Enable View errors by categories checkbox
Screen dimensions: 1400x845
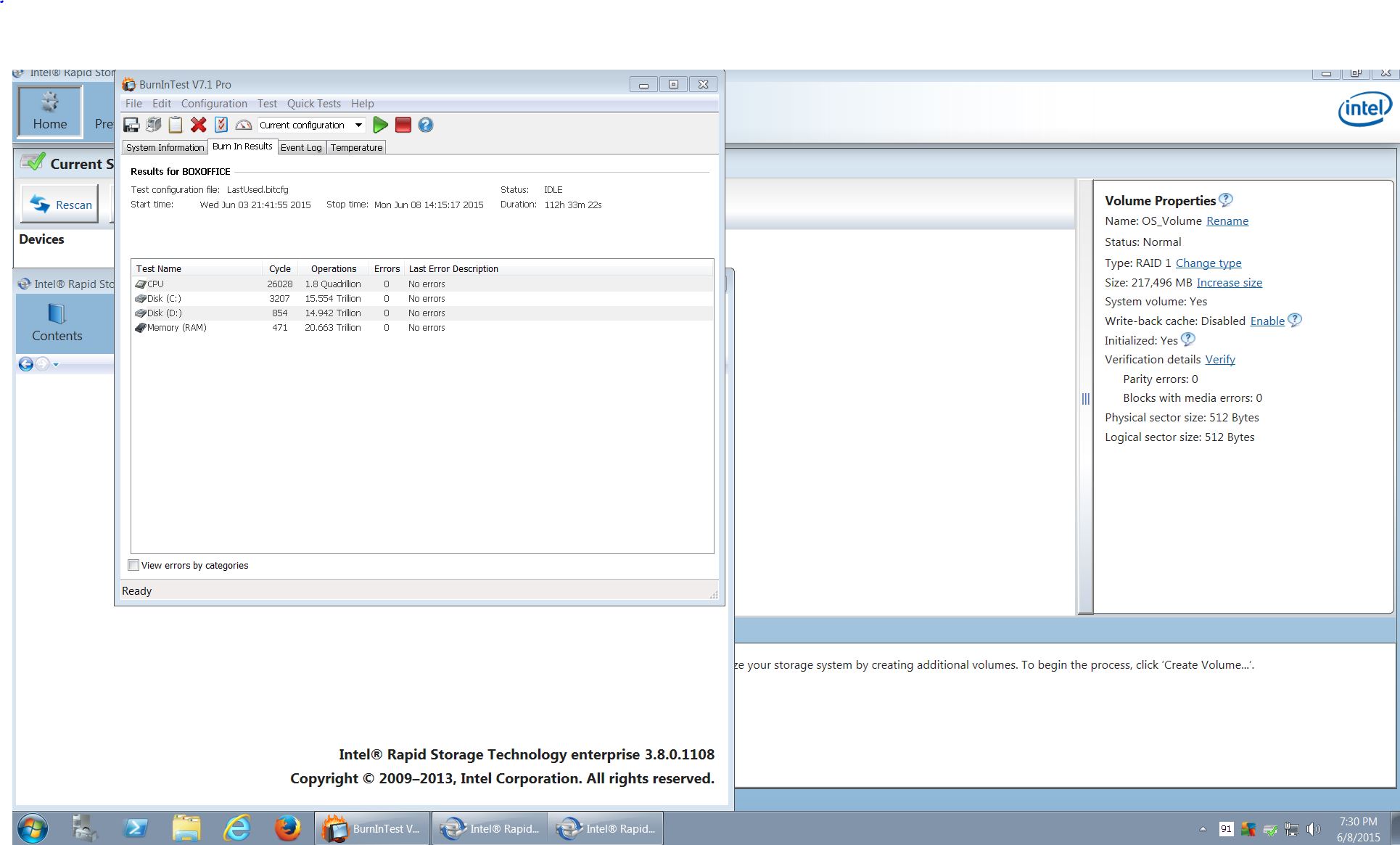tap(133, 565)
